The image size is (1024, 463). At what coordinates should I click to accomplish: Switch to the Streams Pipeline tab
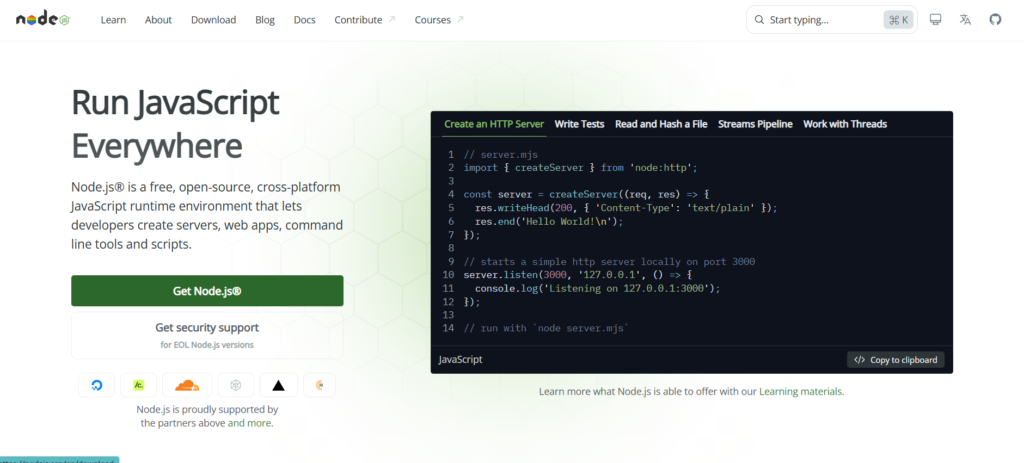(x=755, y=124)
